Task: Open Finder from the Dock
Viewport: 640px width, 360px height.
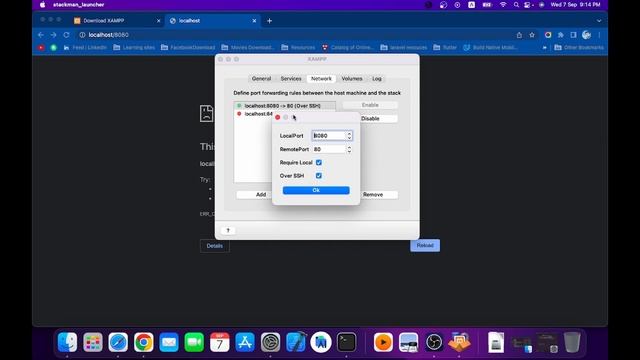Action: coord(67,342)
